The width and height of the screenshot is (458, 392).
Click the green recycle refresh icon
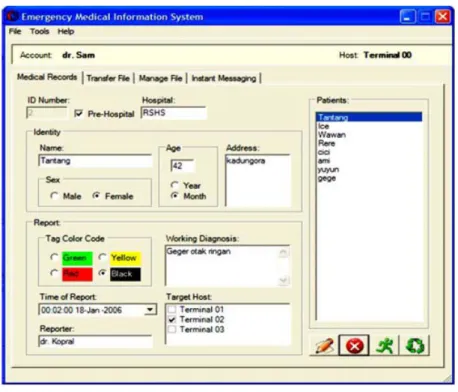point(415,345)
